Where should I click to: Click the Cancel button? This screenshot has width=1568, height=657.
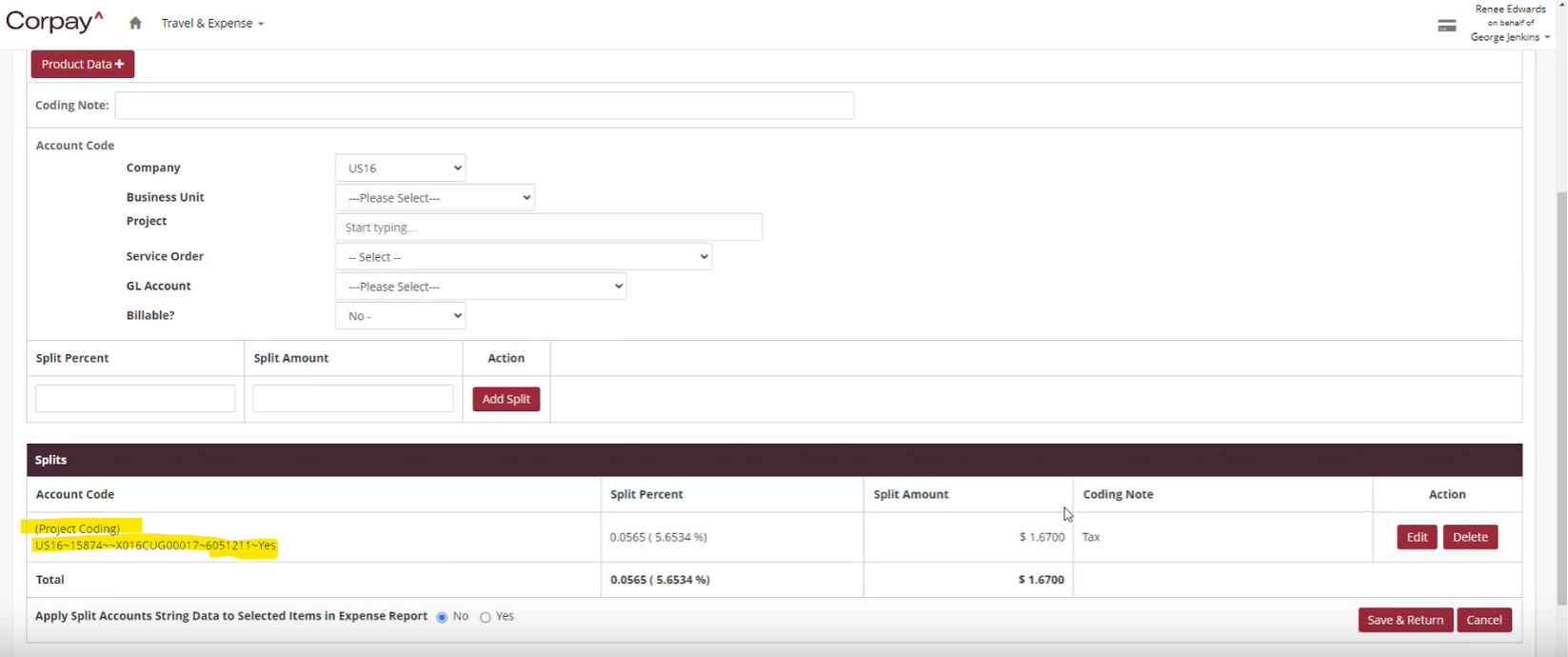pyautogui.click(x=1483, y=620)
